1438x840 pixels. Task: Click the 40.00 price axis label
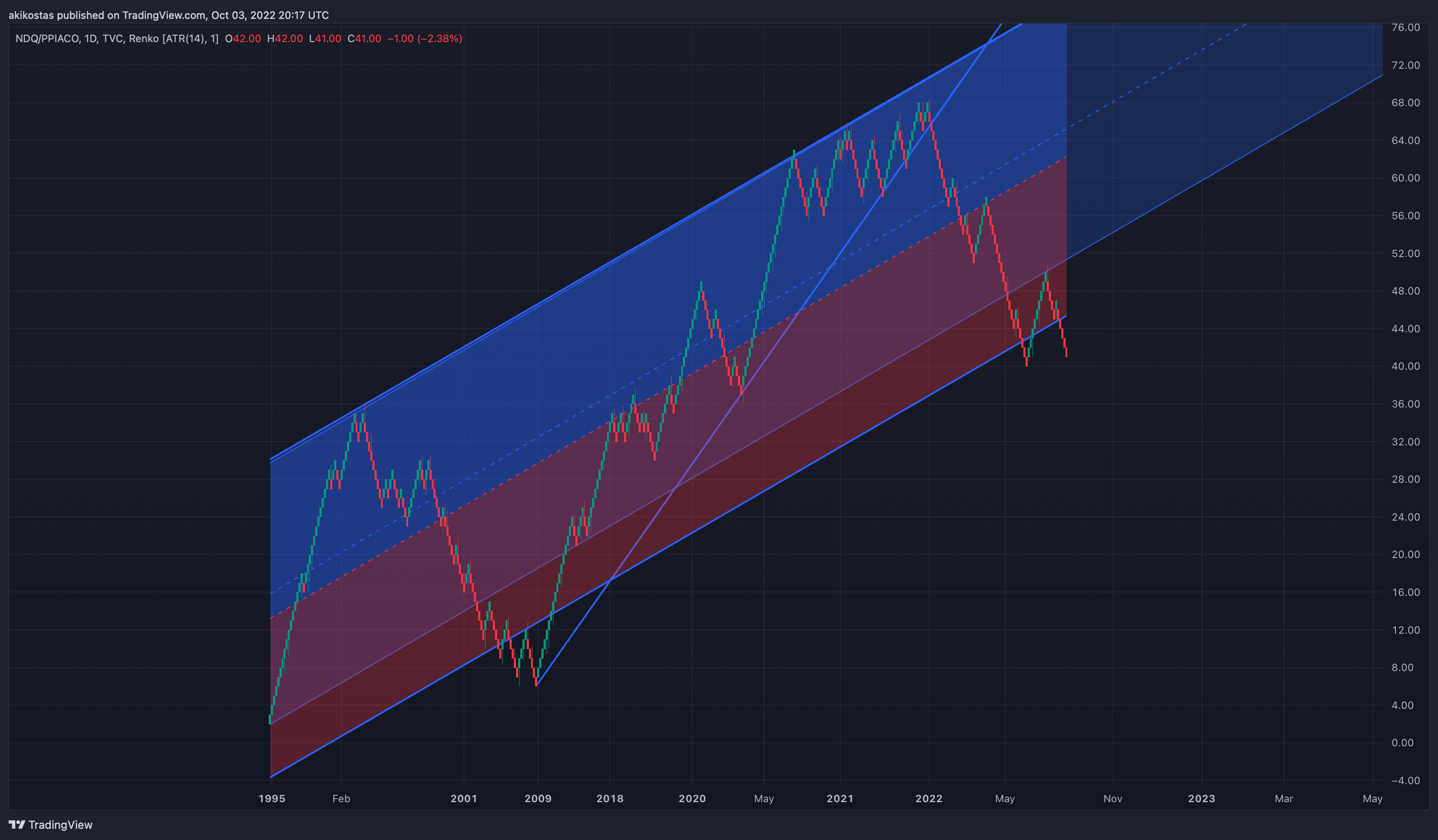tap(1405, 366)
